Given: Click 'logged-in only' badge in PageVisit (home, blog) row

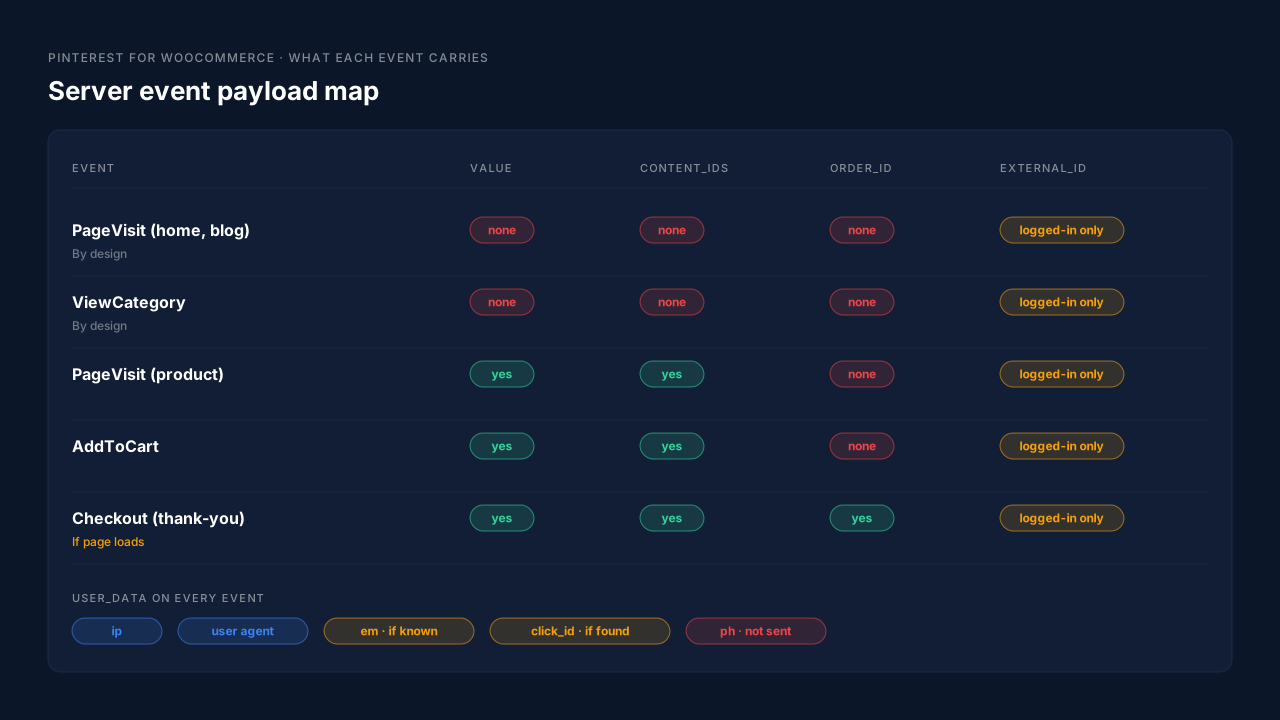Looking at the screenshot, I should click(x=1062, y=230).
